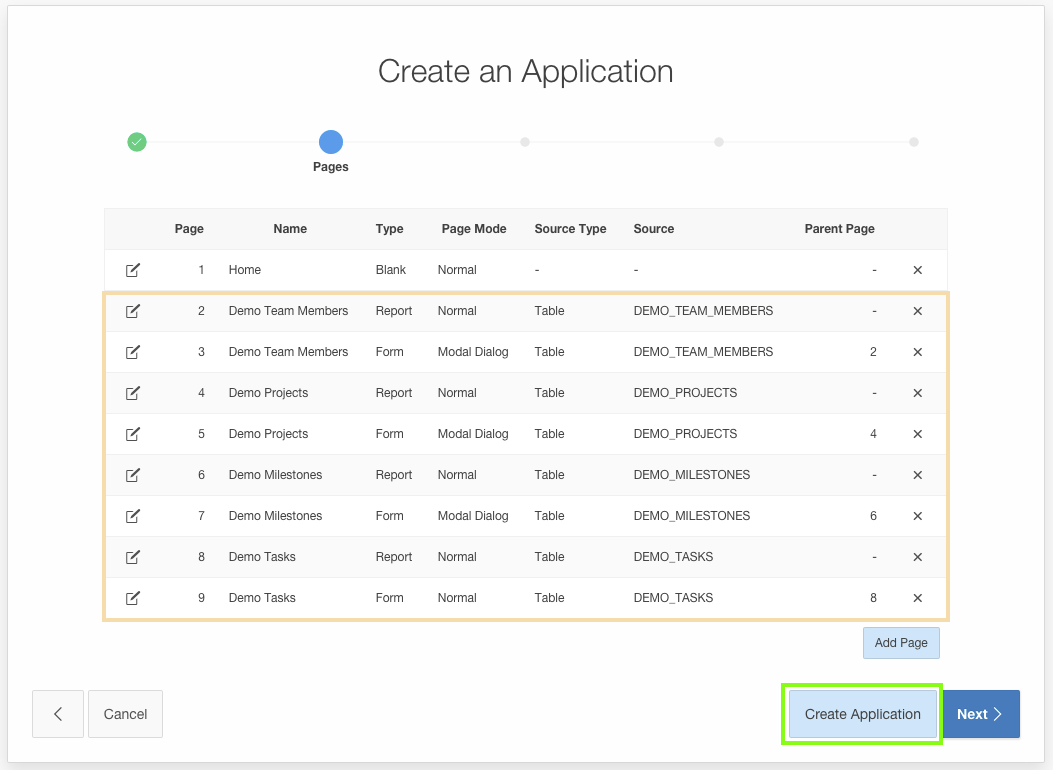
Task: Select the completed green wizard step
Action: (137, 142)
